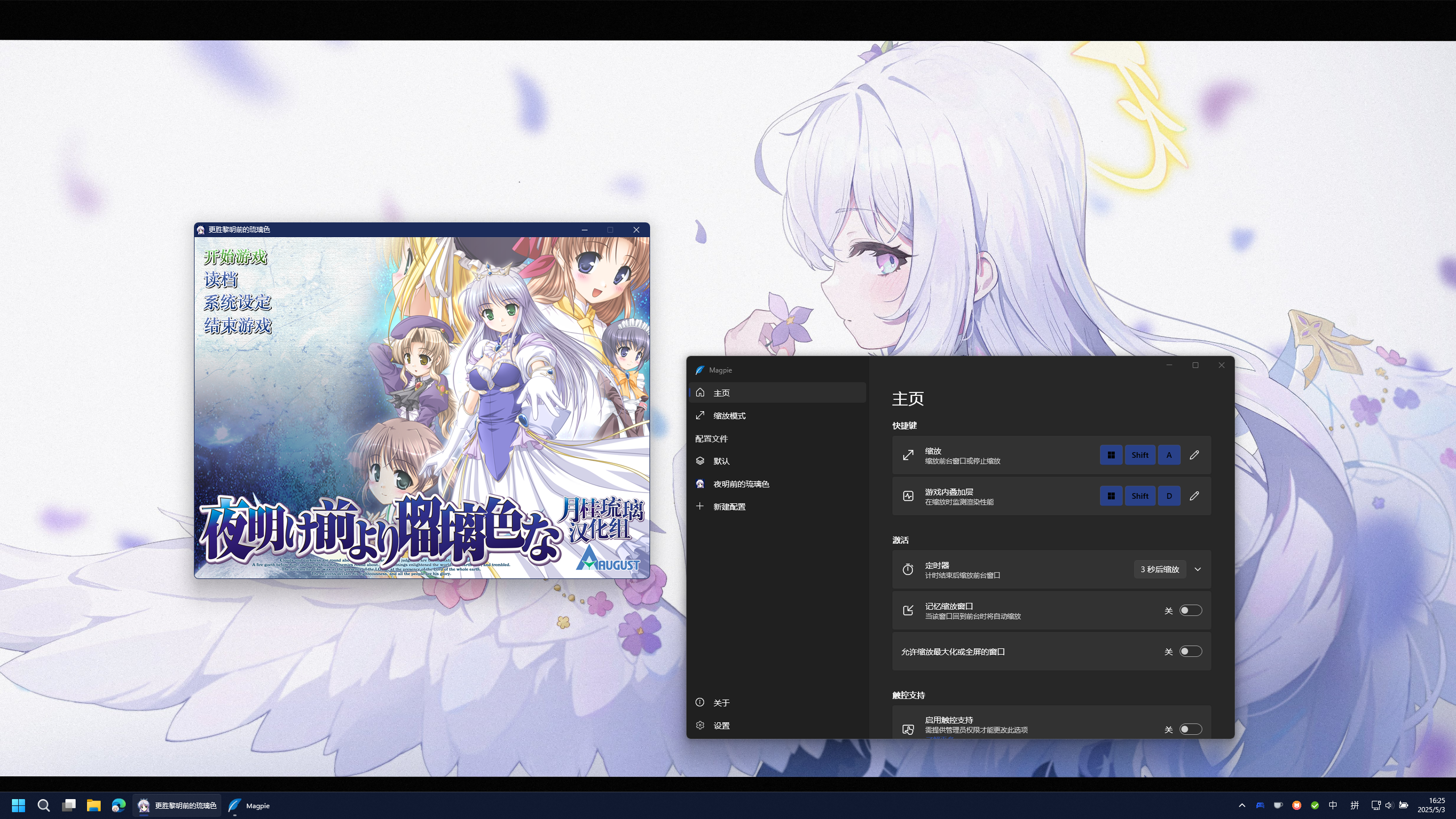
Task: Open the 夜明前的琉璃色 profile
Action: (x=741, y=484)
